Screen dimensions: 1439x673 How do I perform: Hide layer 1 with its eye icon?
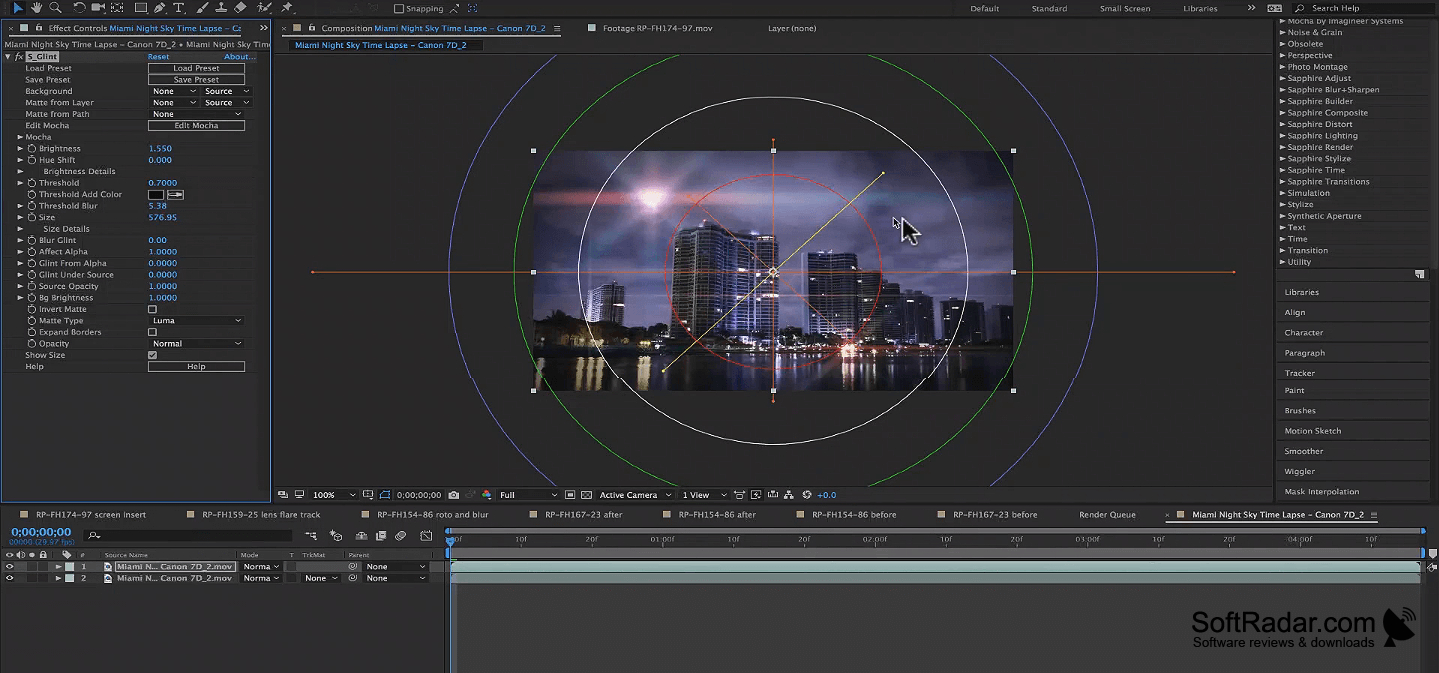click(x=9, y=567)
